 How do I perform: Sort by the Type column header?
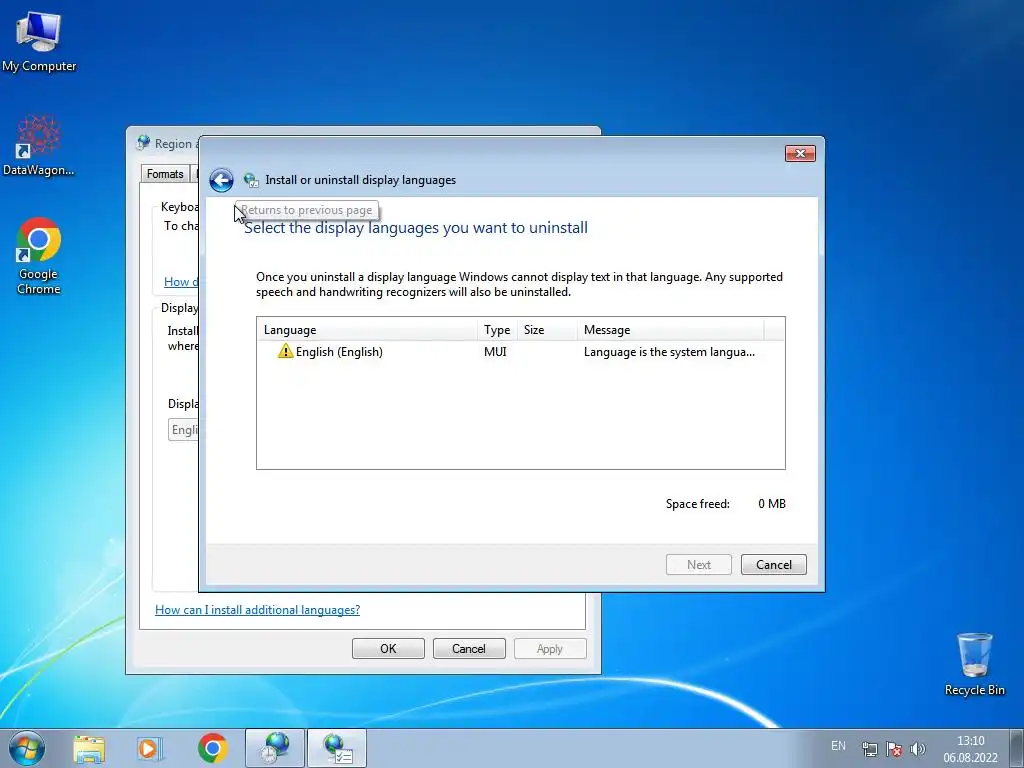497,330
